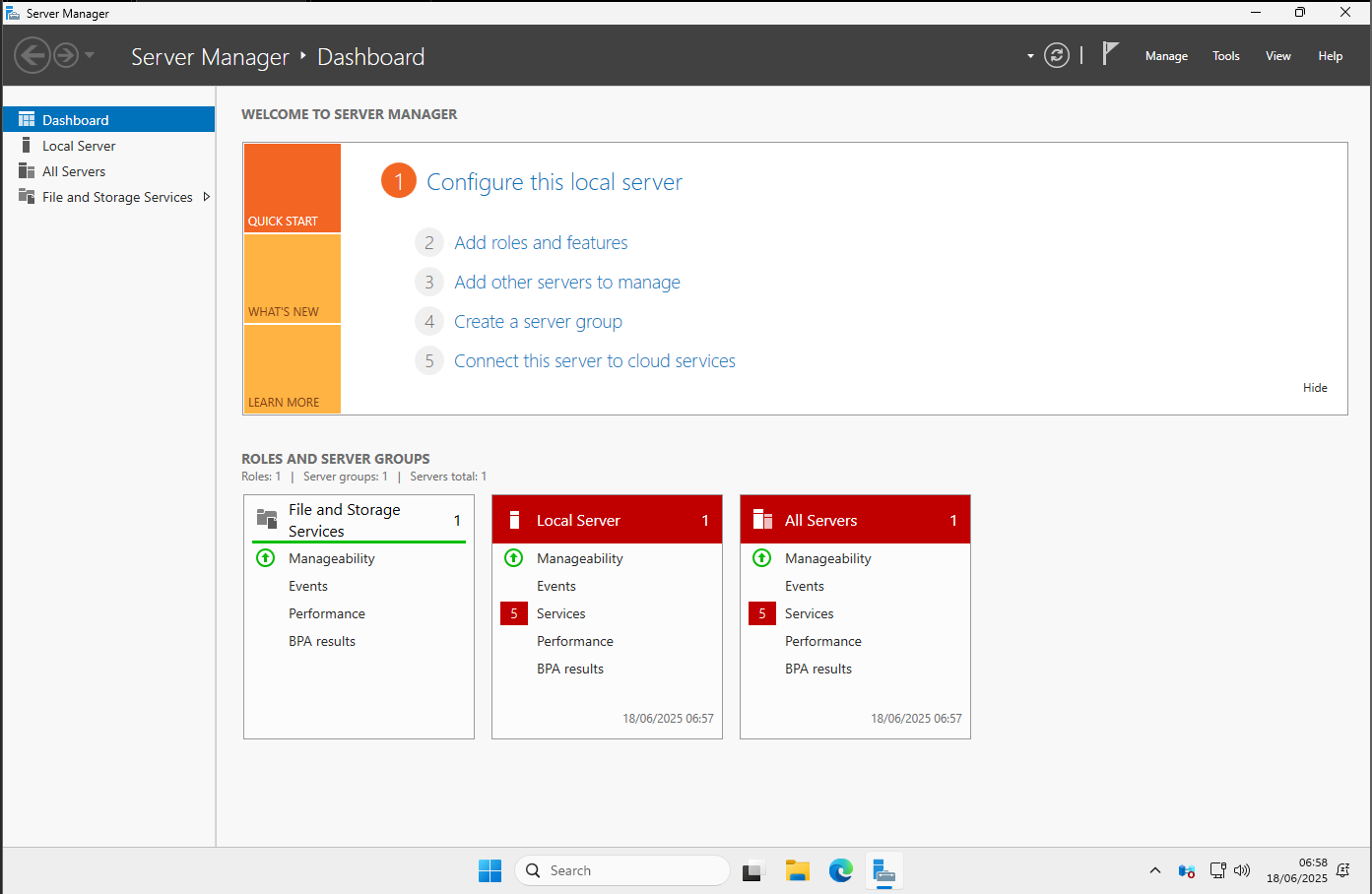The image size is (1372, 894).
Task: Click the Dashboard icon in the sidebar
Action: pyautogui.click(x=27, y=119)
